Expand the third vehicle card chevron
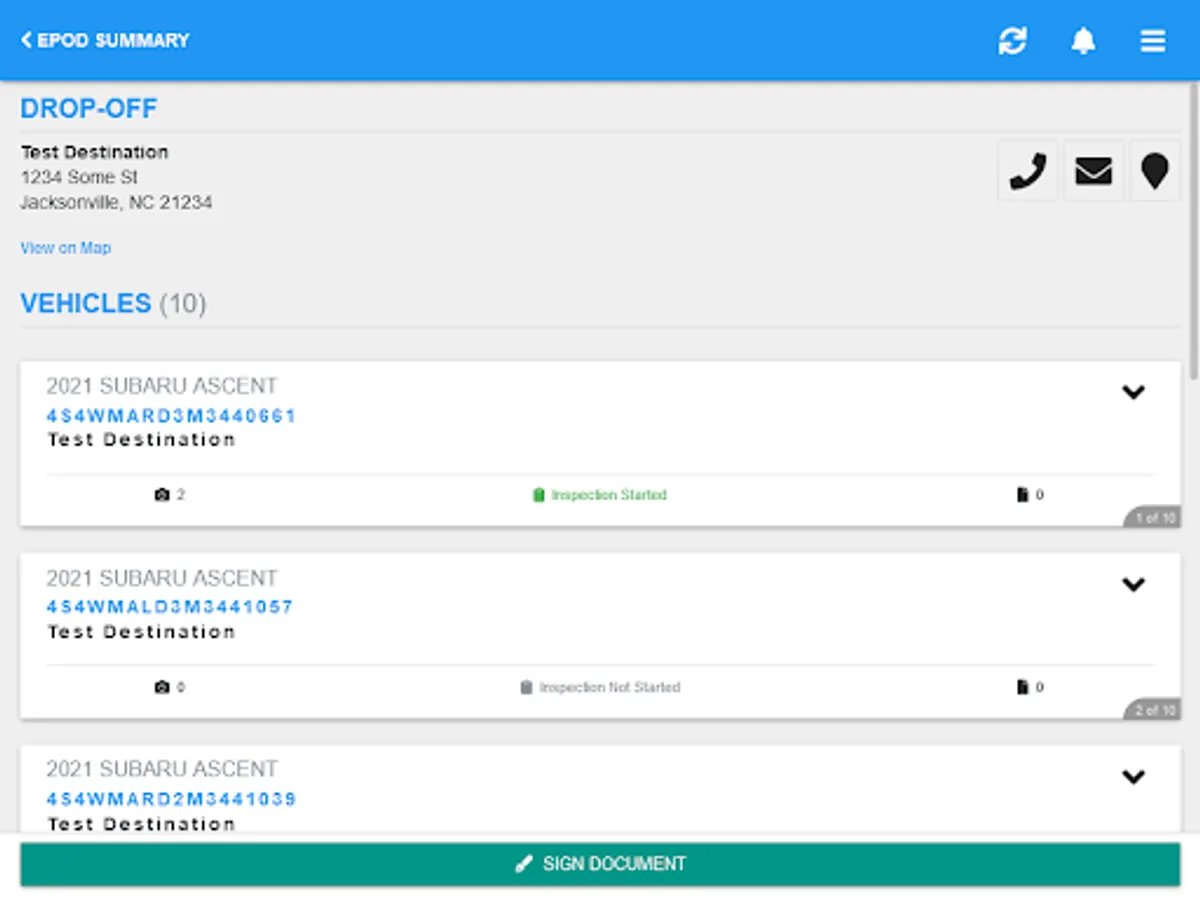 pyautogui.click(x=1134, y=777)
